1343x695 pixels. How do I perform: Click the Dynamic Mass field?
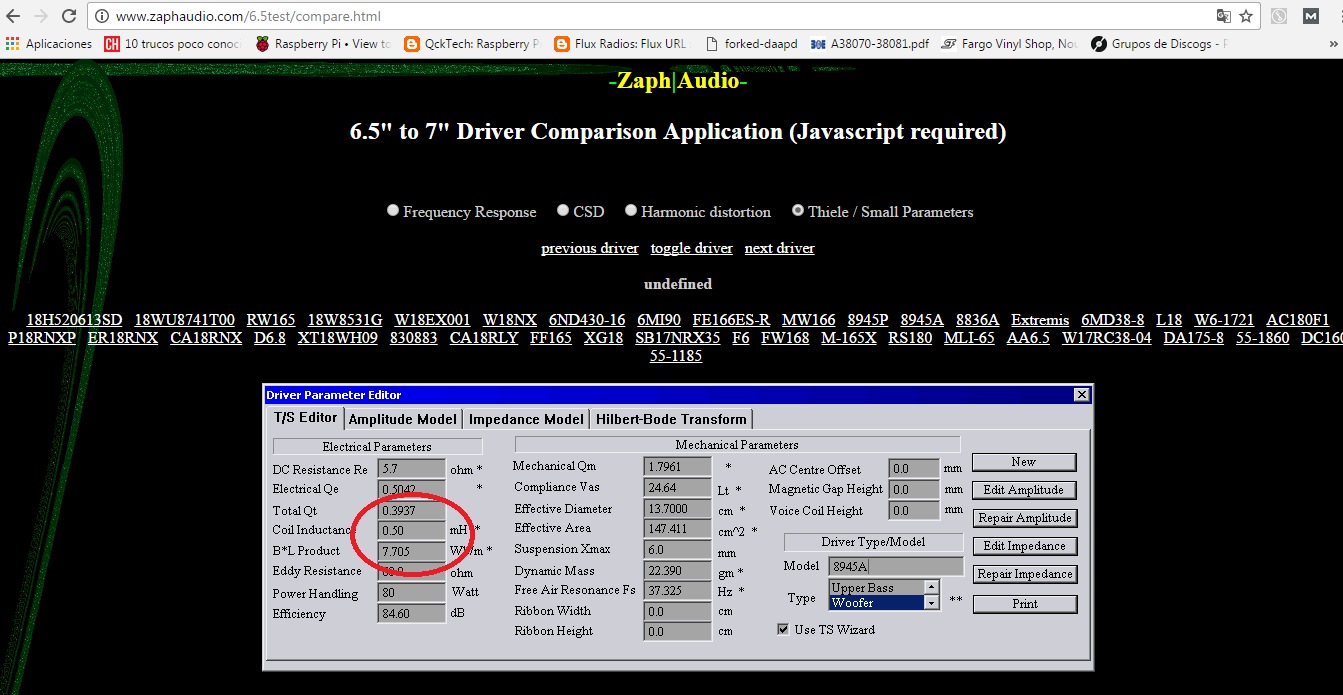676,570
